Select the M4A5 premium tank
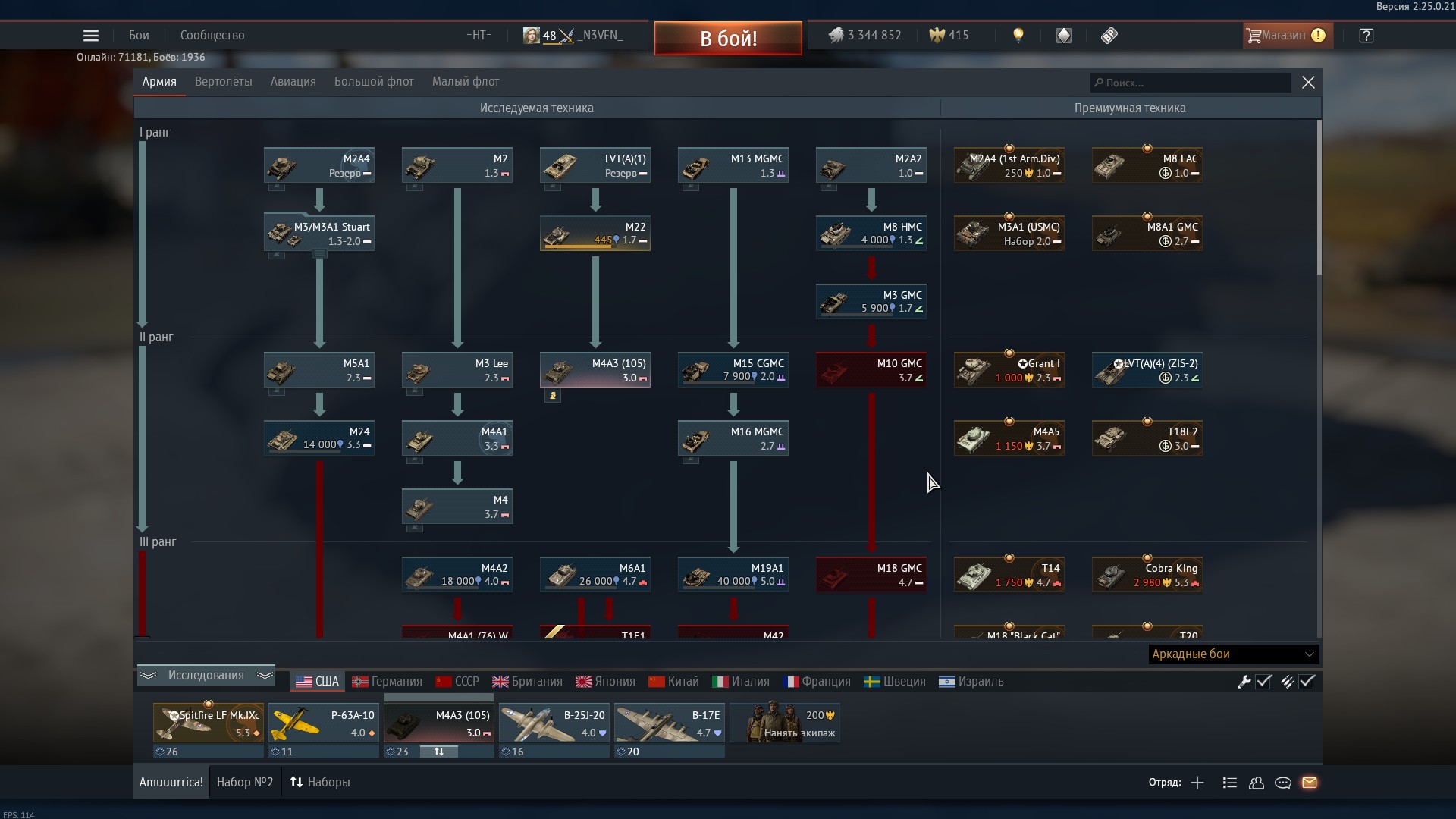The width and height of the screenshot is (1456, 819). pos(1009,438)
